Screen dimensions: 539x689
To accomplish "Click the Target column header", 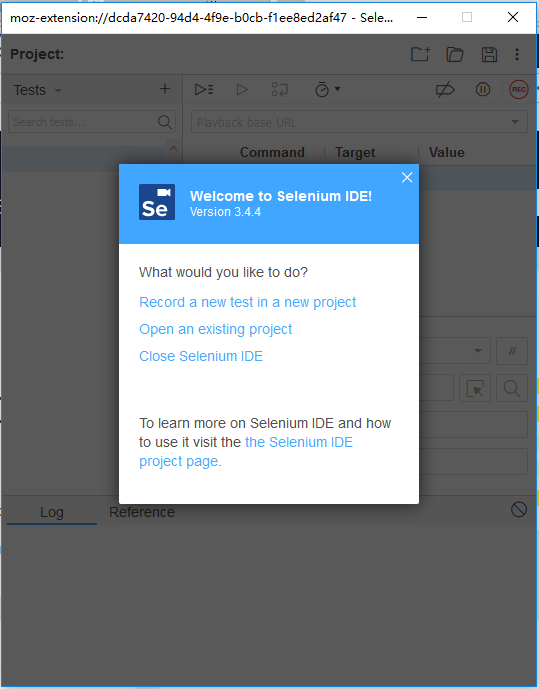I will (x=355, y=152).
